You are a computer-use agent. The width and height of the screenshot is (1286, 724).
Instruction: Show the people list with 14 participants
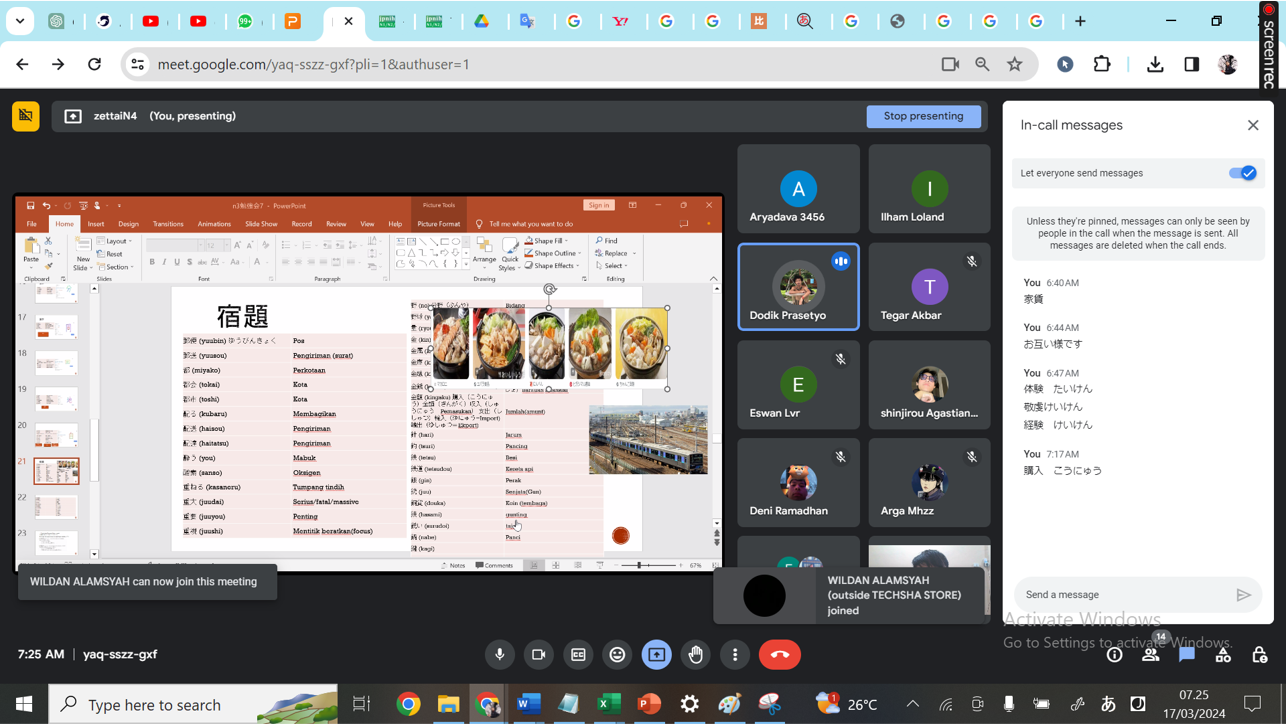click(1151, 654)
